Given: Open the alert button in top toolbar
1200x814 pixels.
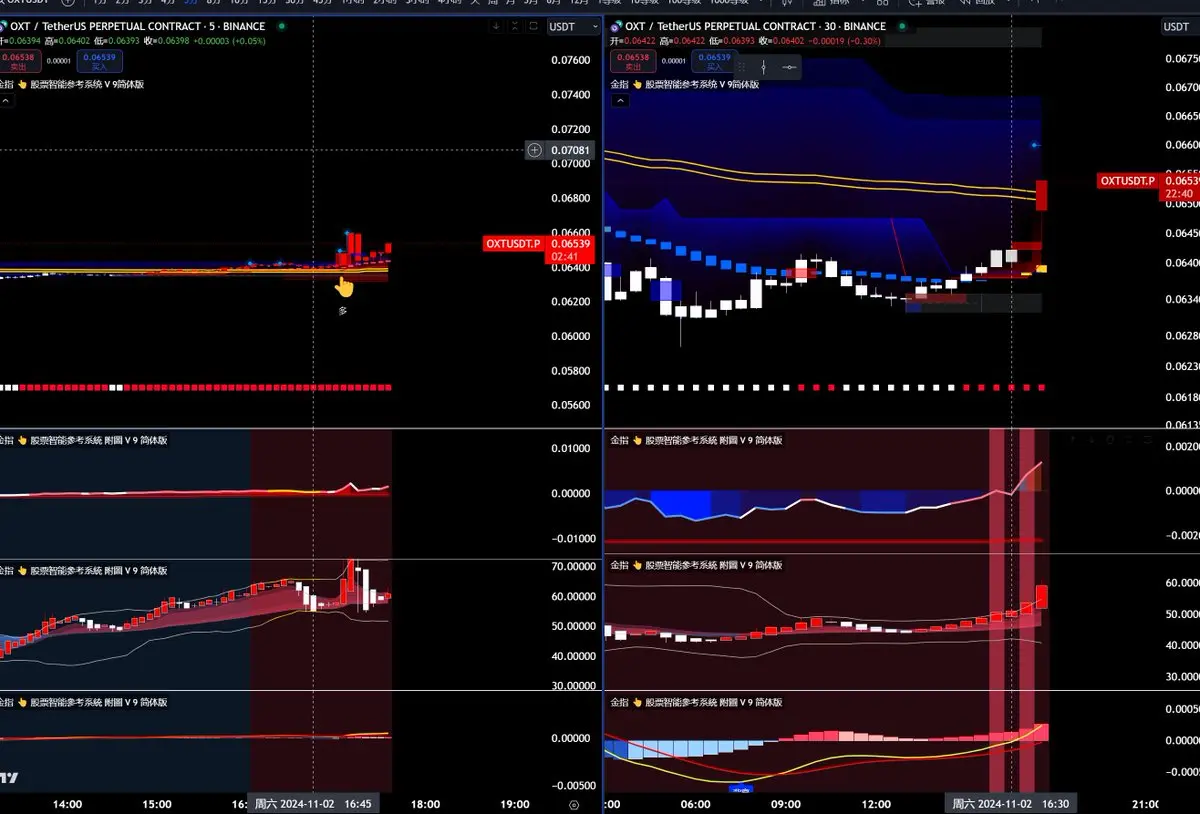Looking at the screenshot, I should click(x=927, y=3).
